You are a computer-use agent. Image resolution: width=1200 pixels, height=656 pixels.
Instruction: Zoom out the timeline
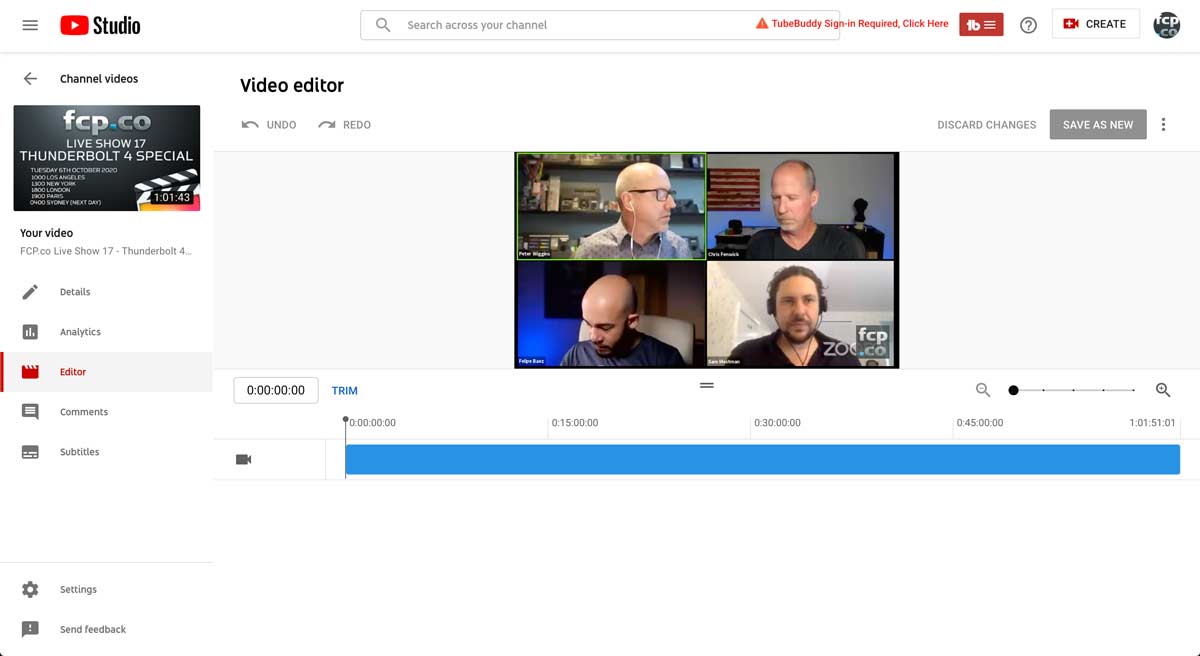[x=983, y=390]
